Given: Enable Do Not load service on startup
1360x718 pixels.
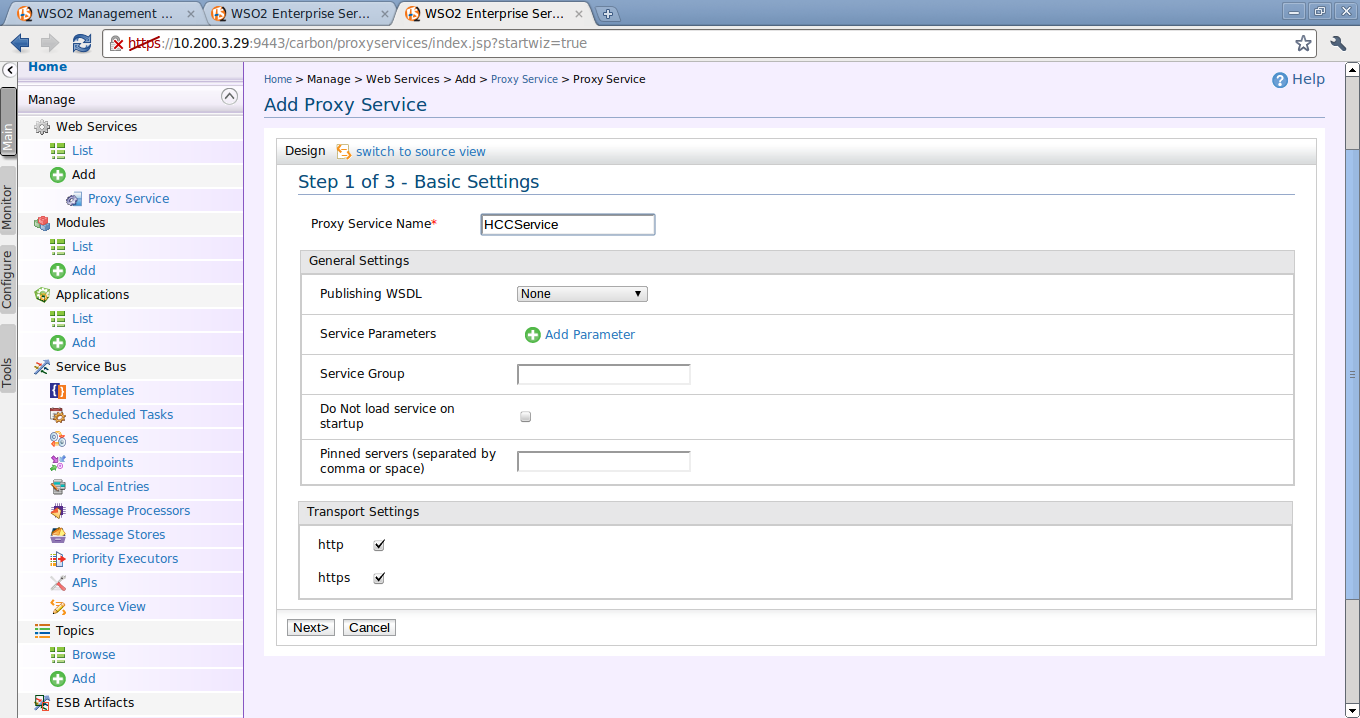Looking at the screenshot, I should click(525, 416).
